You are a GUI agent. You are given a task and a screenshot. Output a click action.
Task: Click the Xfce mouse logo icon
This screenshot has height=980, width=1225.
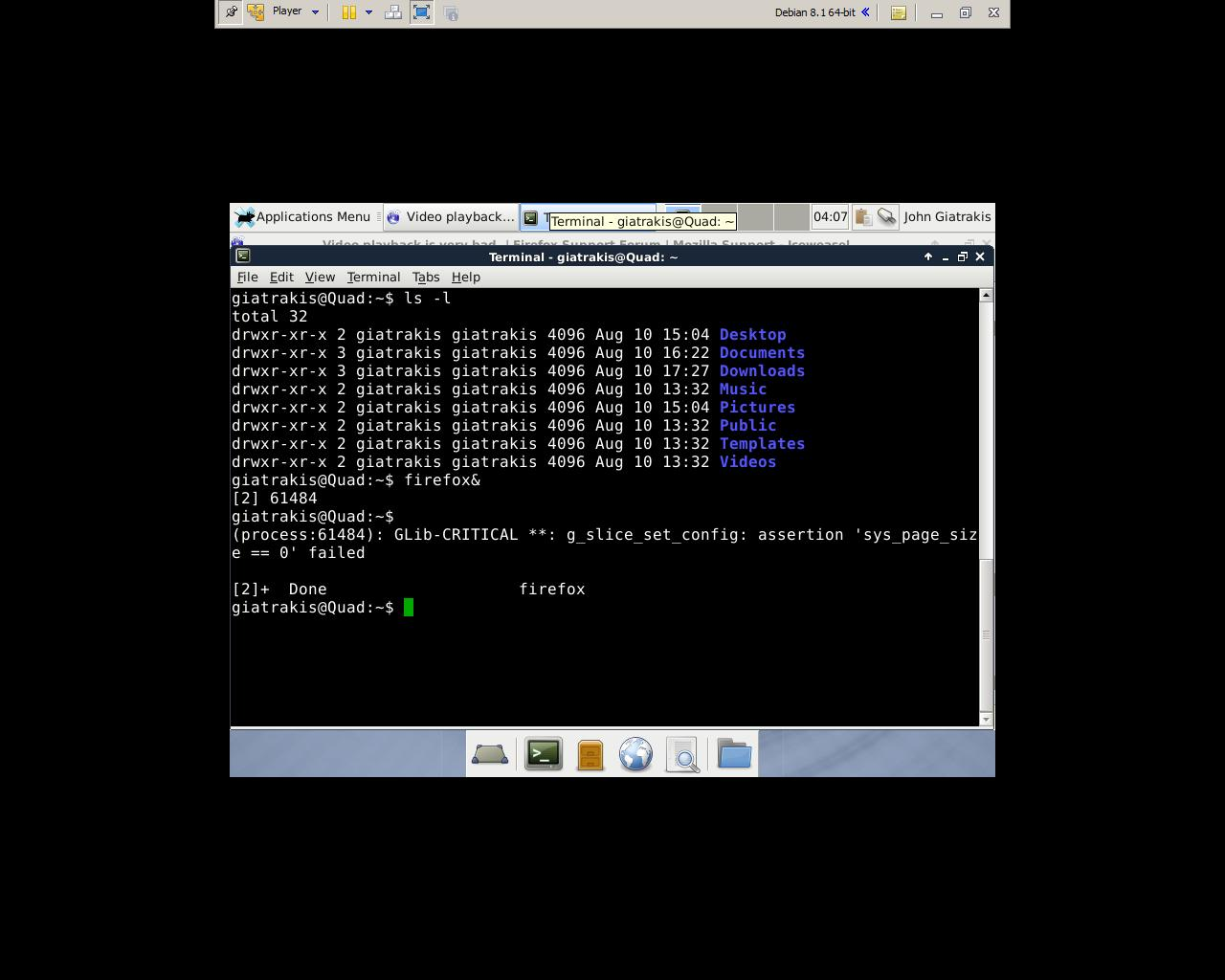244,217
